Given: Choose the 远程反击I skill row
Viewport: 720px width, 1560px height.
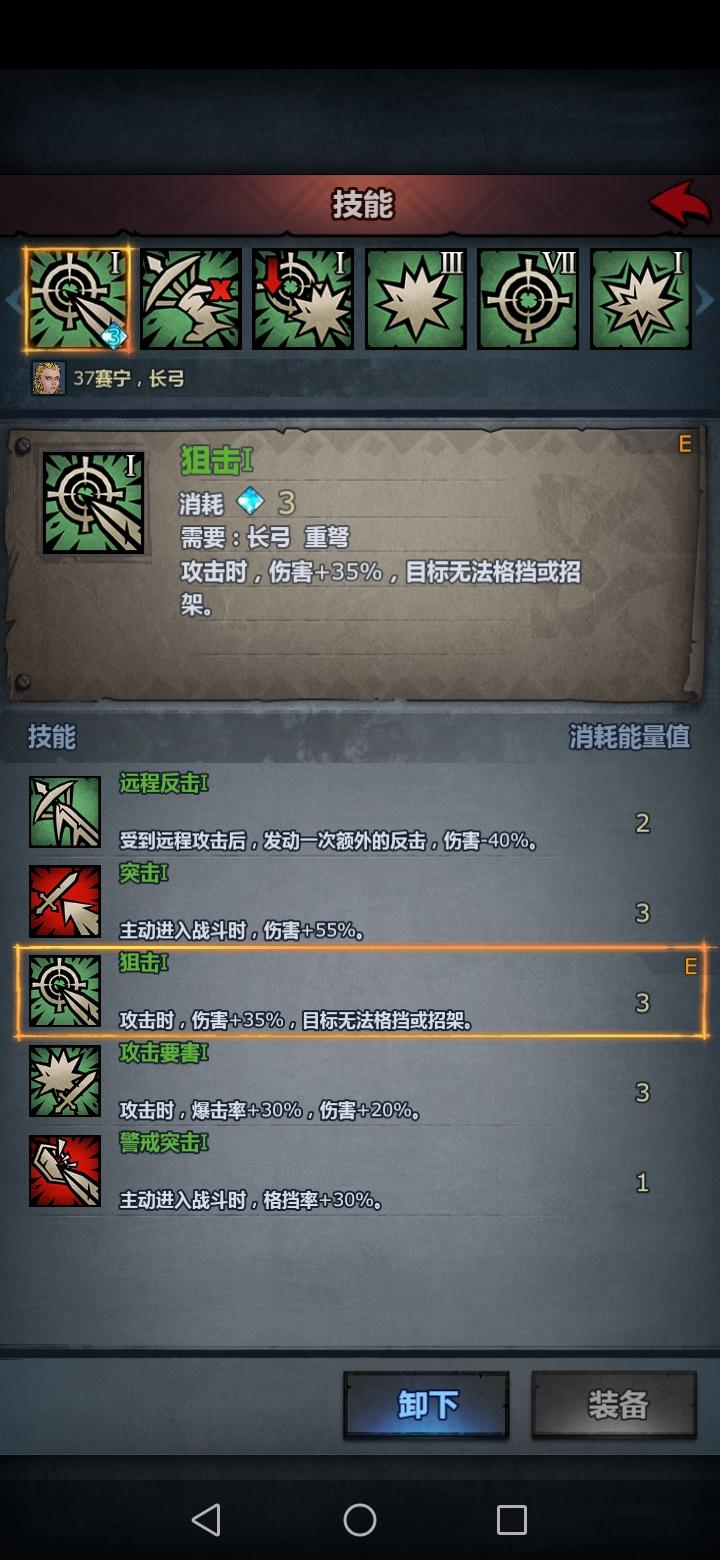Looking at the screenshot, I should pos(360,812).
